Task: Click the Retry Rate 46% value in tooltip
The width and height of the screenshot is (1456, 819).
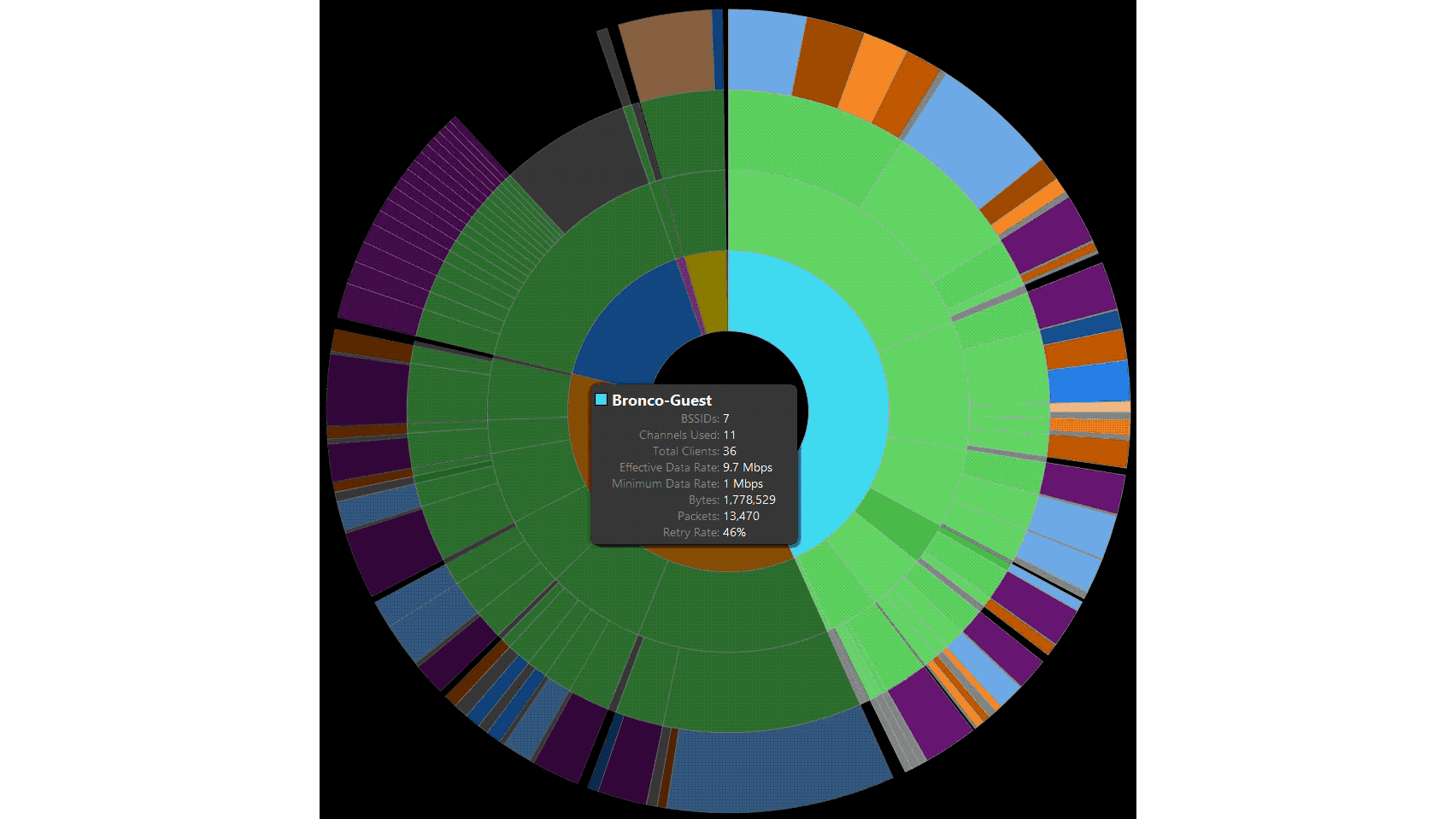Action: (734, 532)
